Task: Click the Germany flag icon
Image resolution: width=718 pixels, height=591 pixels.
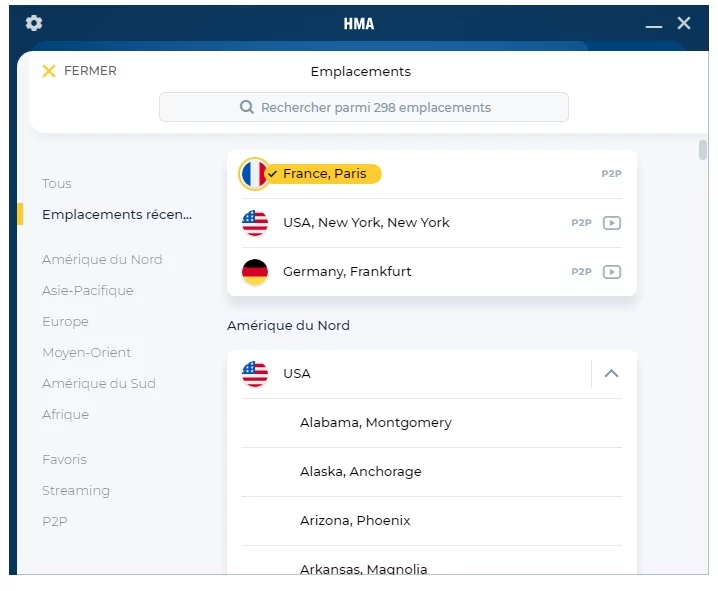Action: point(255,272)
